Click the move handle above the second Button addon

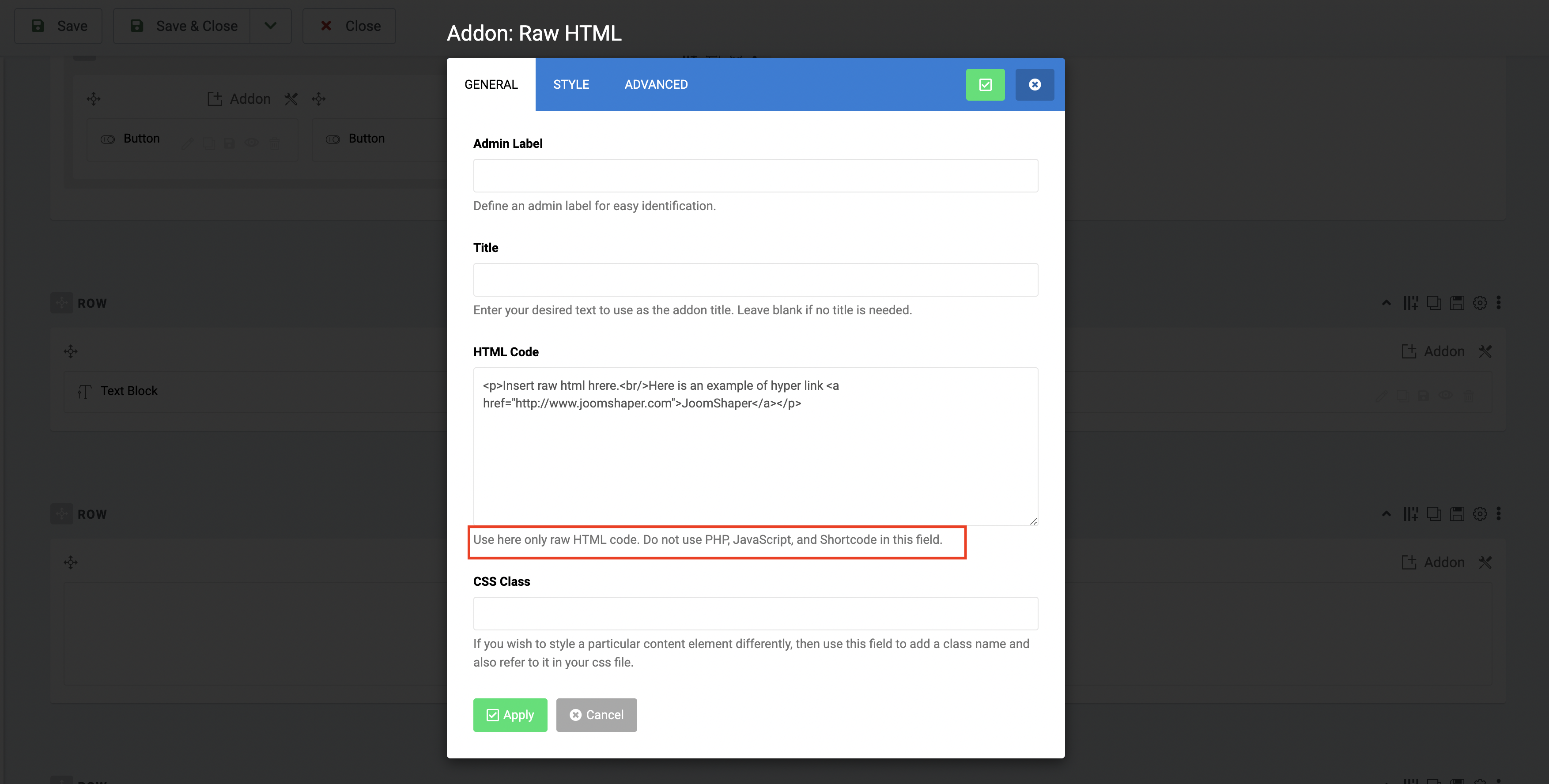[x=319, y=98]
